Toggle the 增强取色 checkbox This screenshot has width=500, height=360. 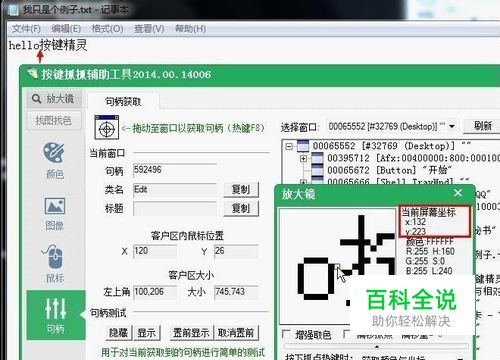click(286, 334)
